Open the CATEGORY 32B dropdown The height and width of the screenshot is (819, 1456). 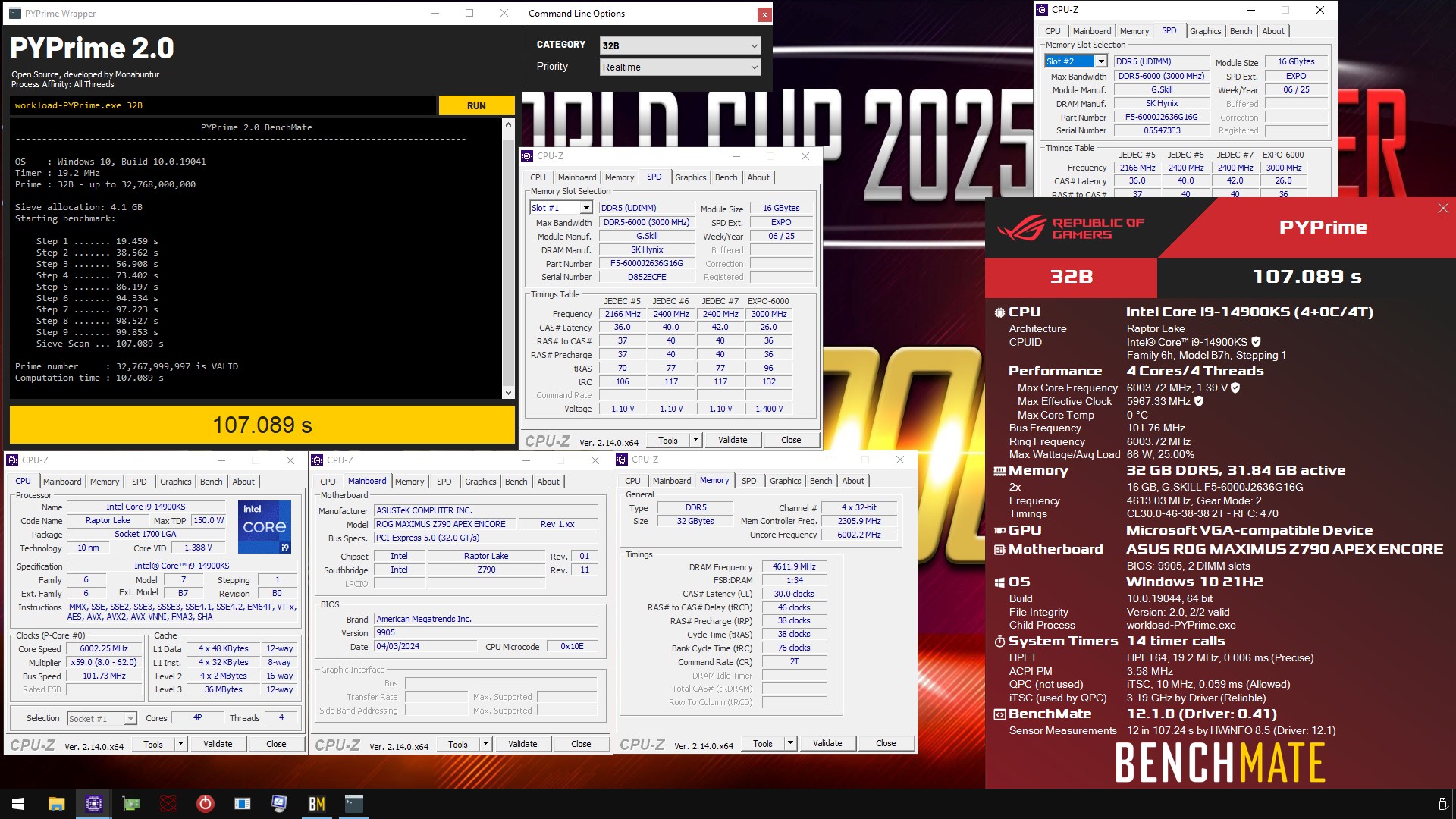(679, 45)
